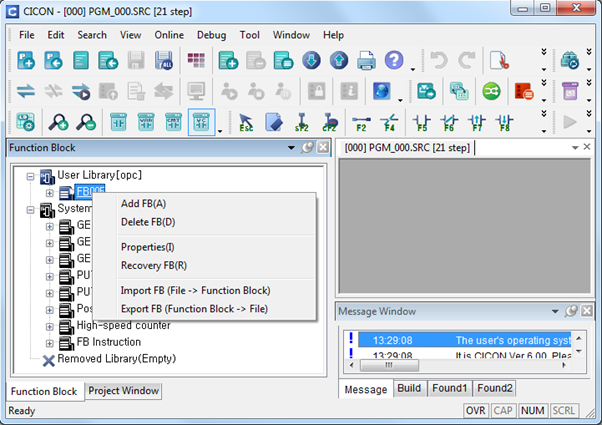Select Export FB (Function Block -> File)

coord(194,309)
